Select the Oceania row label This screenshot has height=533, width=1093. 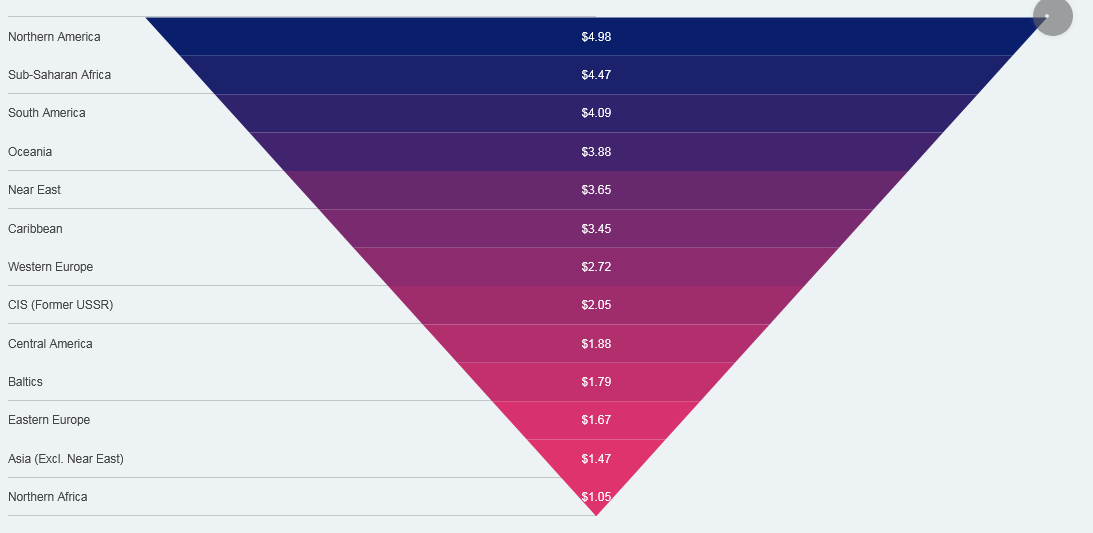coord(30,152)
